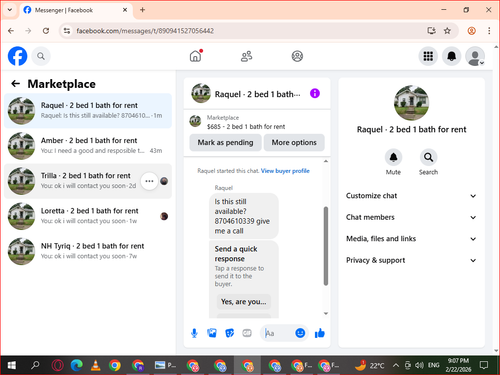Screen dimensions: 500x375
Task: Launch Microsoft Edge from taskbar
Action: click(x=77, y=365)
